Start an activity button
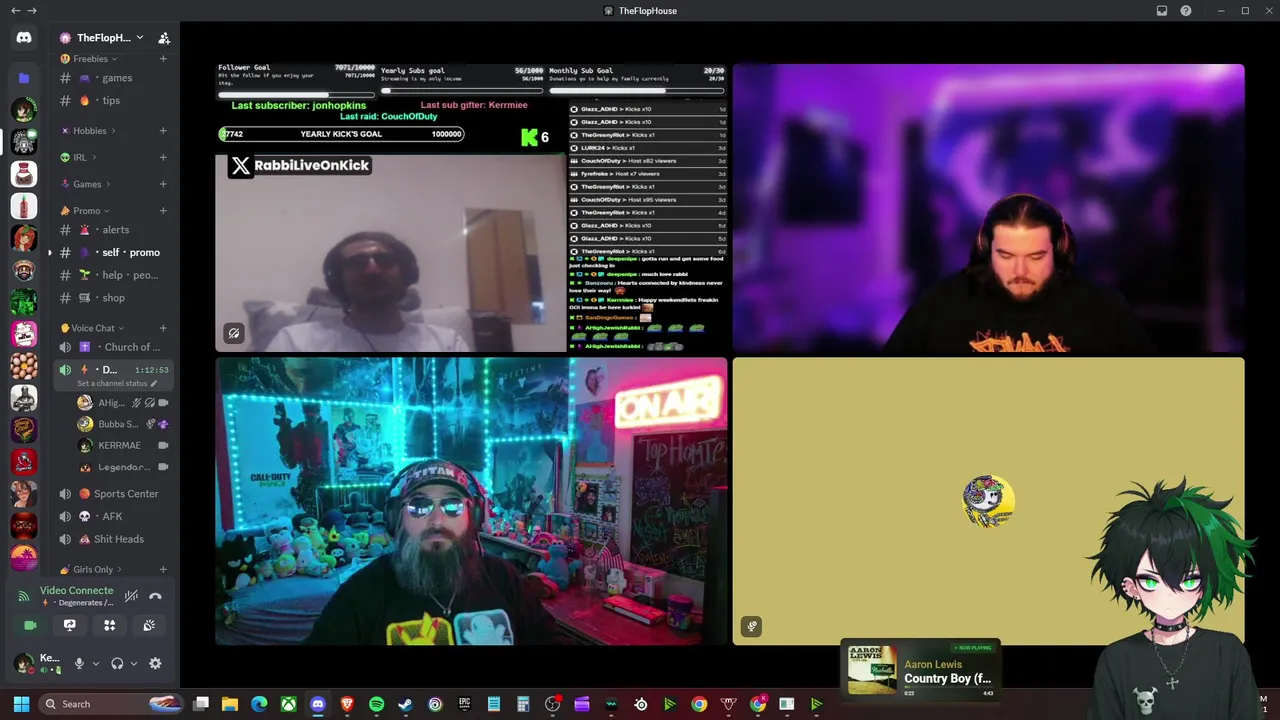 click(110, 625)
